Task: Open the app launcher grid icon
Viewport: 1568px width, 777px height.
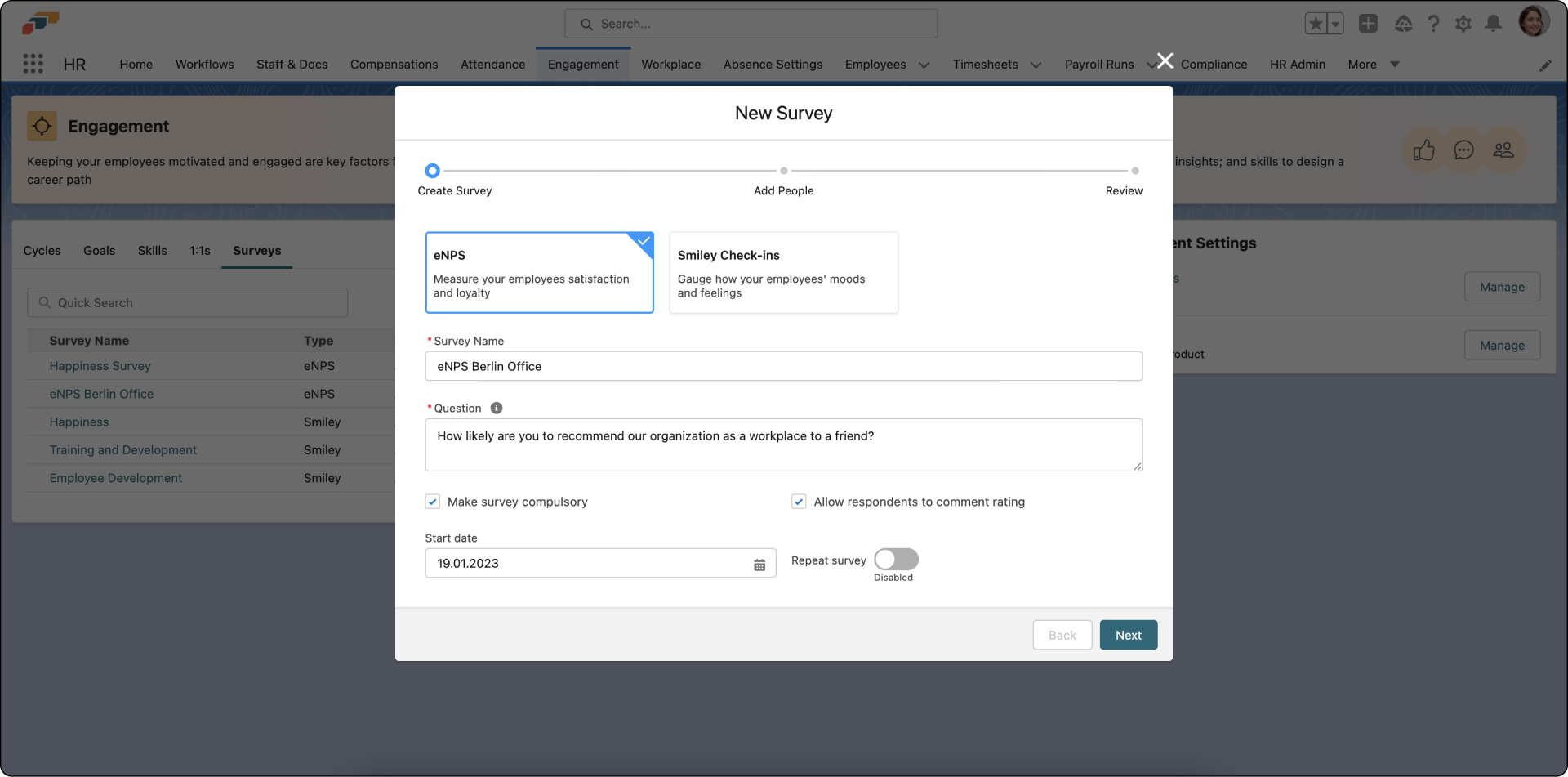Action: click(33, 64)
